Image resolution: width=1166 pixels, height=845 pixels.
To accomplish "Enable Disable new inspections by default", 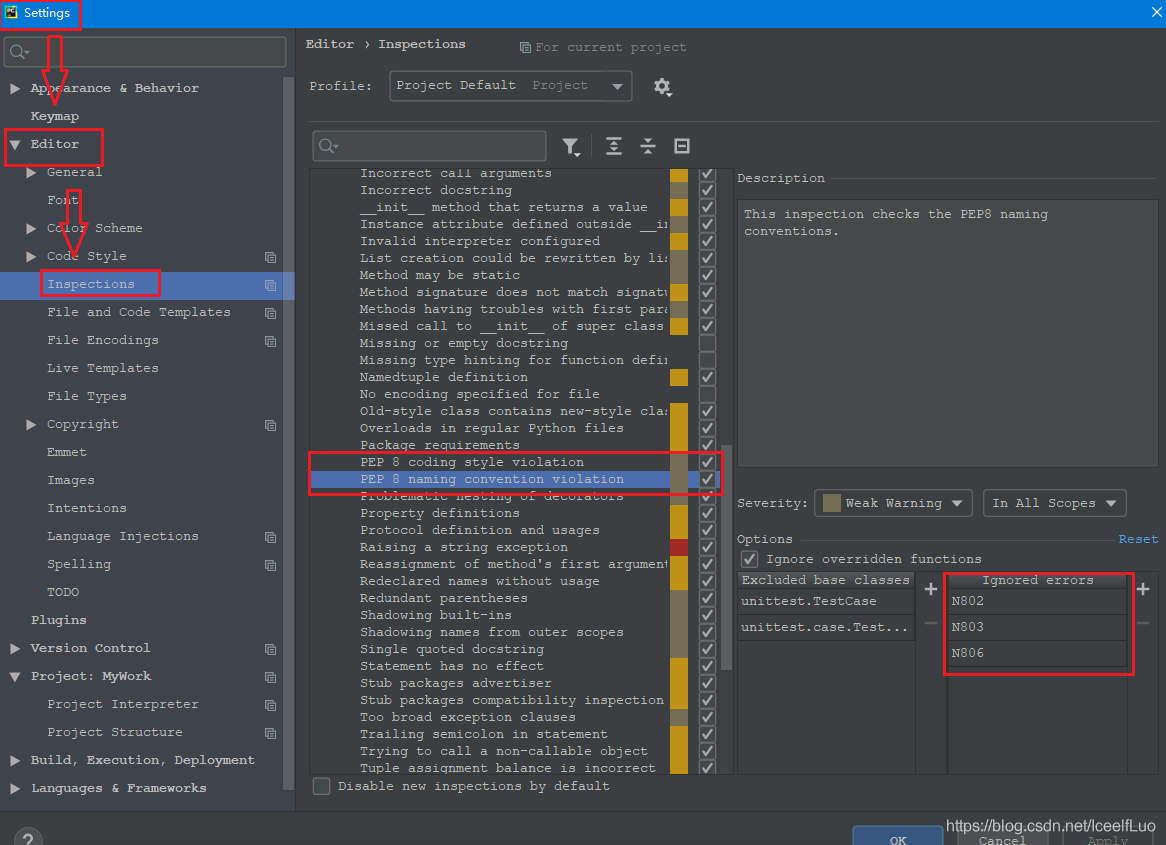I will [x=322, y=786].
